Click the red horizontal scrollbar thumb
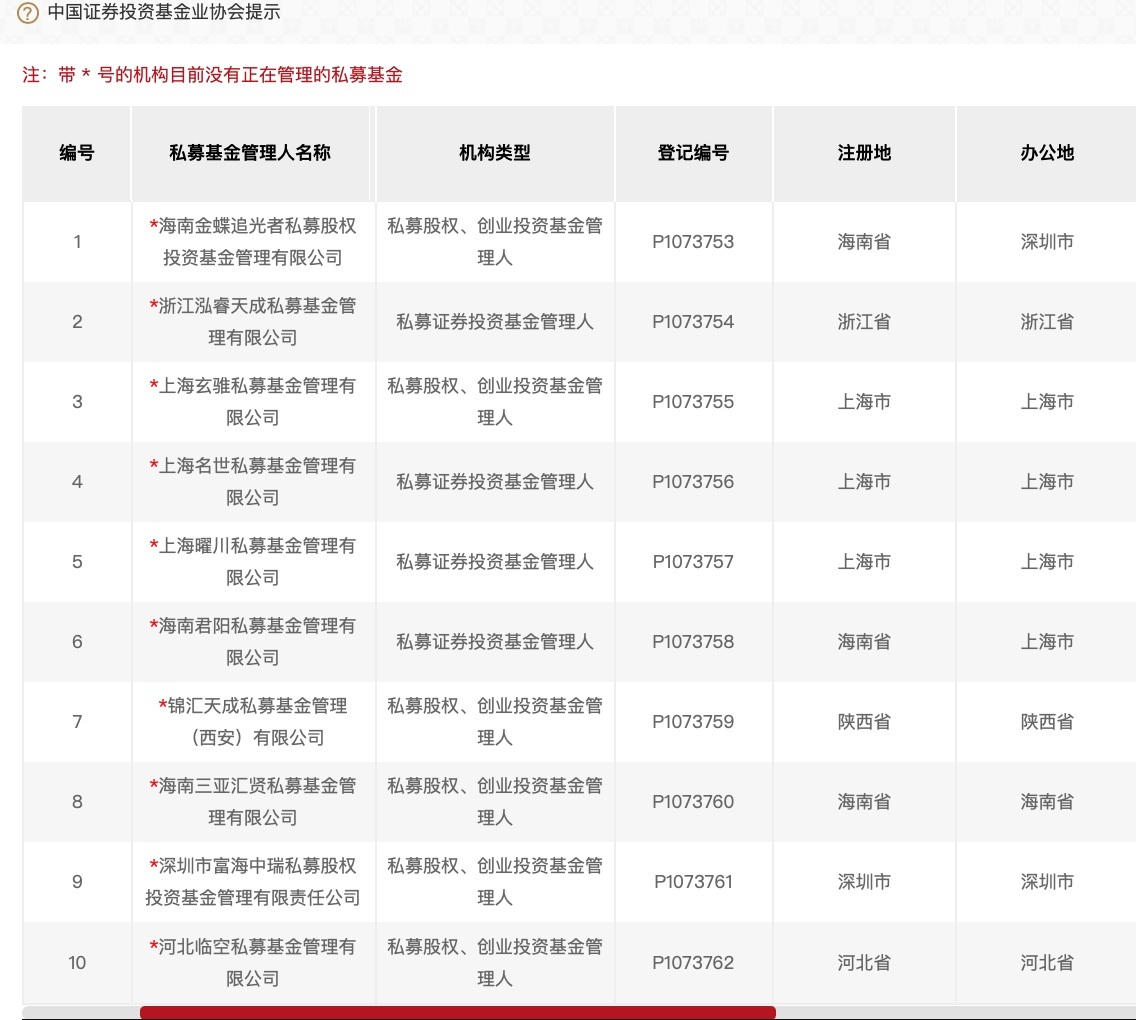 point(457,1012)
